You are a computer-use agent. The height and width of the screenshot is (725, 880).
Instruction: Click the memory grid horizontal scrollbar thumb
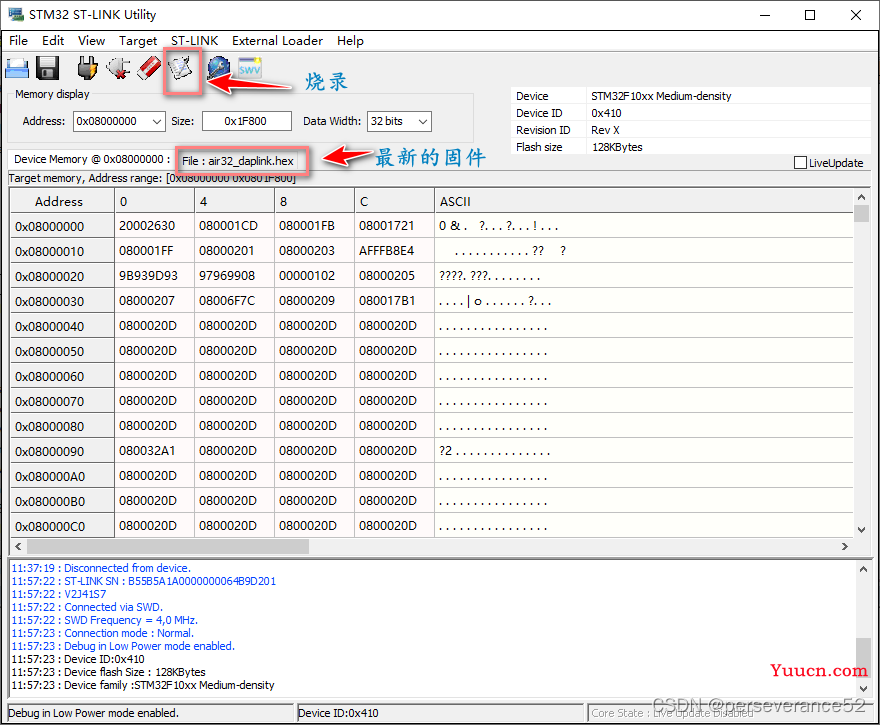pyautogui.click(x=168, y=546)
